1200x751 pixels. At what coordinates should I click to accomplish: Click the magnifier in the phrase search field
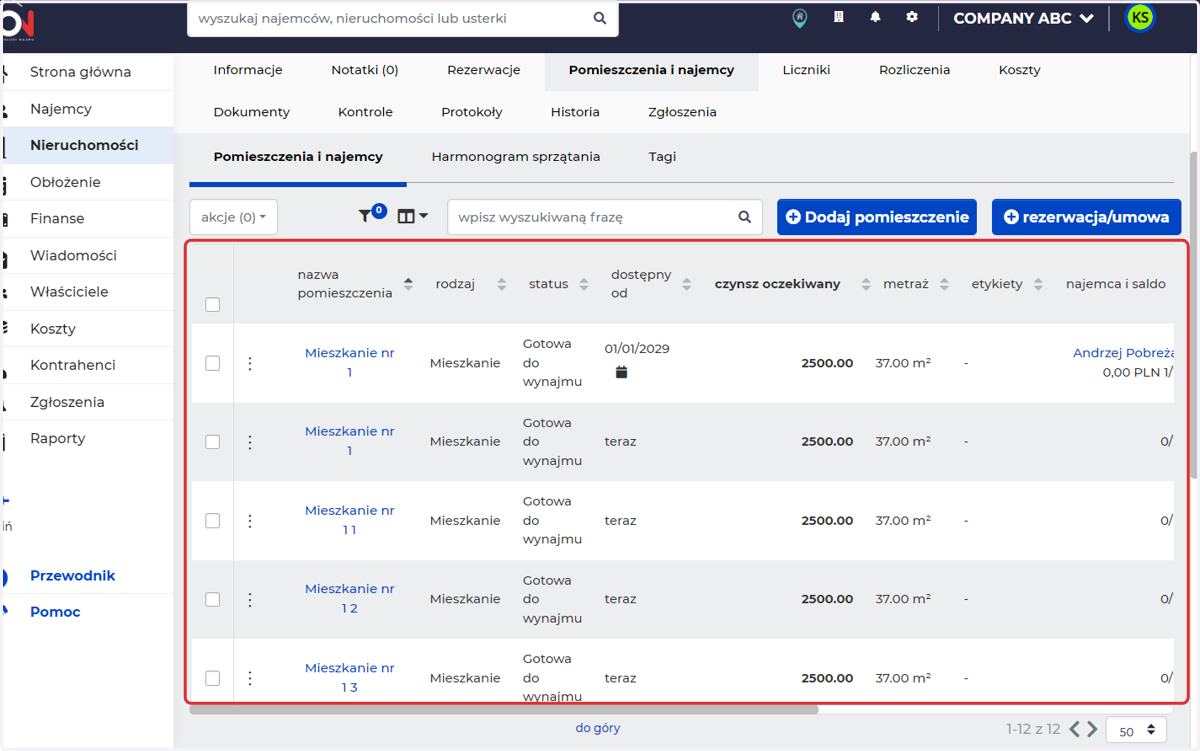(744, 217)
